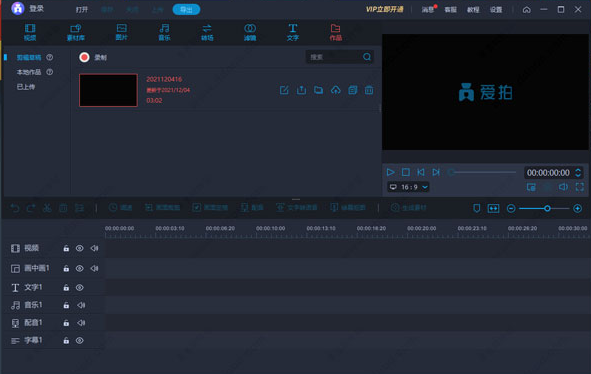The height and width of the screenshot is (374, 591).
Task: Click the timeline zoom slider handle
Action: [547, 208]
